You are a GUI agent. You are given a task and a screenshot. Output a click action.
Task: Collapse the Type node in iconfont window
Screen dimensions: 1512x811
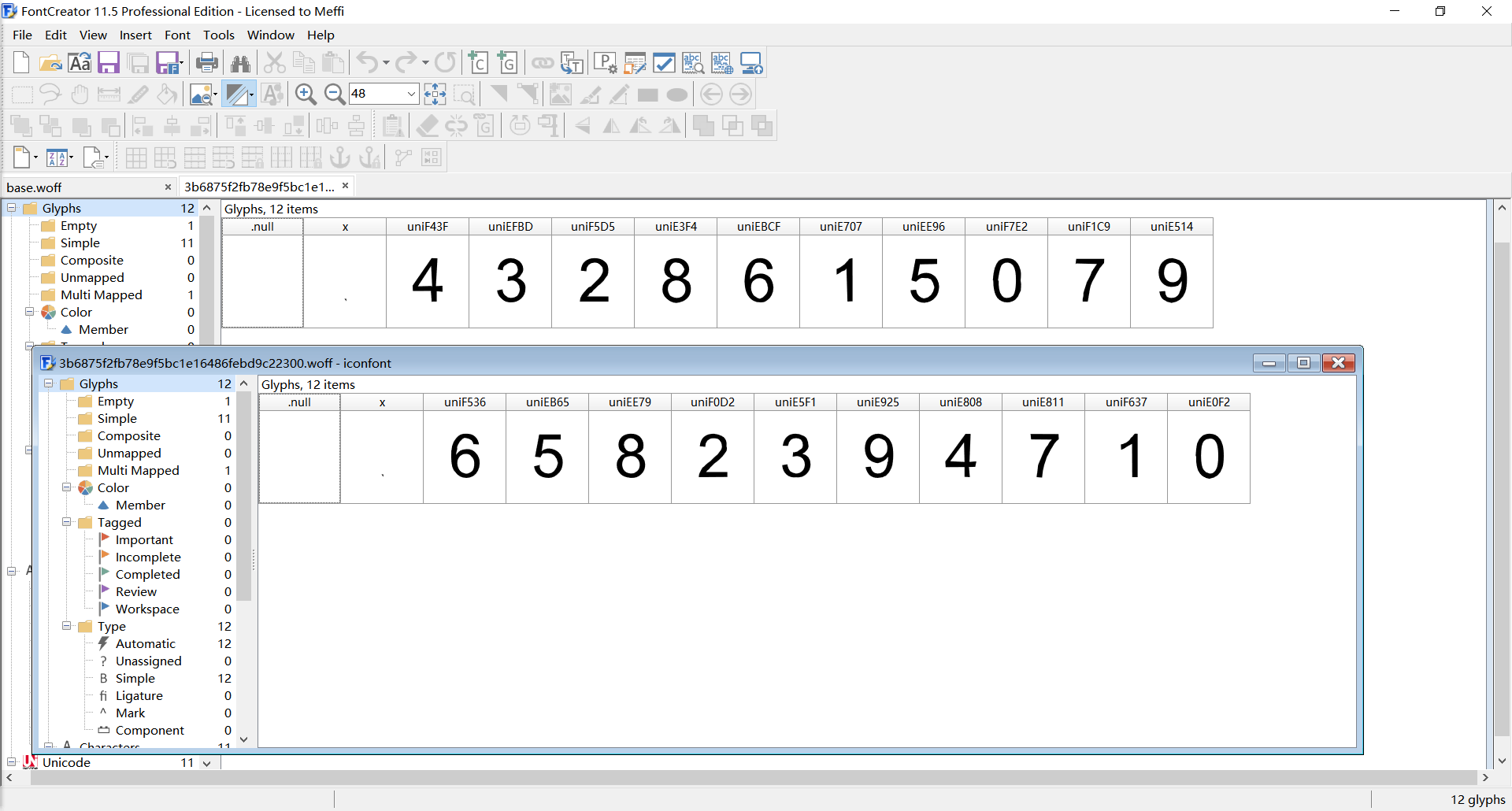pos(67,626)
